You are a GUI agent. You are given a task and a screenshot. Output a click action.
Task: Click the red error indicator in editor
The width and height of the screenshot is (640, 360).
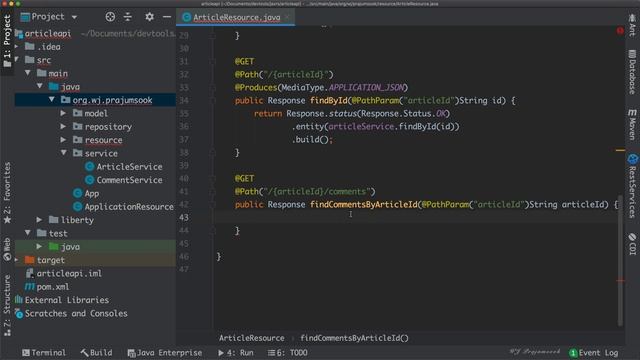[620, 31]
